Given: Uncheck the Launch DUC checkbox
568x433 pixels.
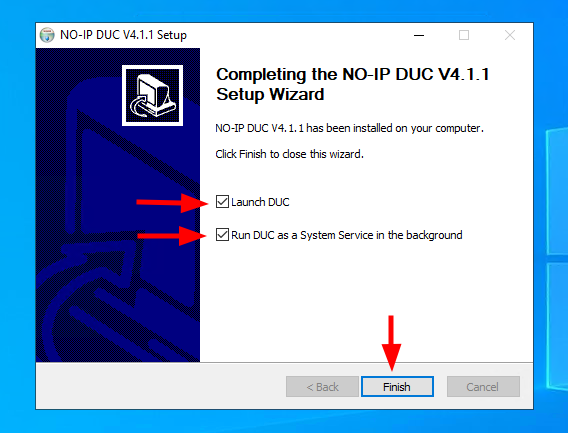Looking at the screenshot, I should click(x=222, y=201).
